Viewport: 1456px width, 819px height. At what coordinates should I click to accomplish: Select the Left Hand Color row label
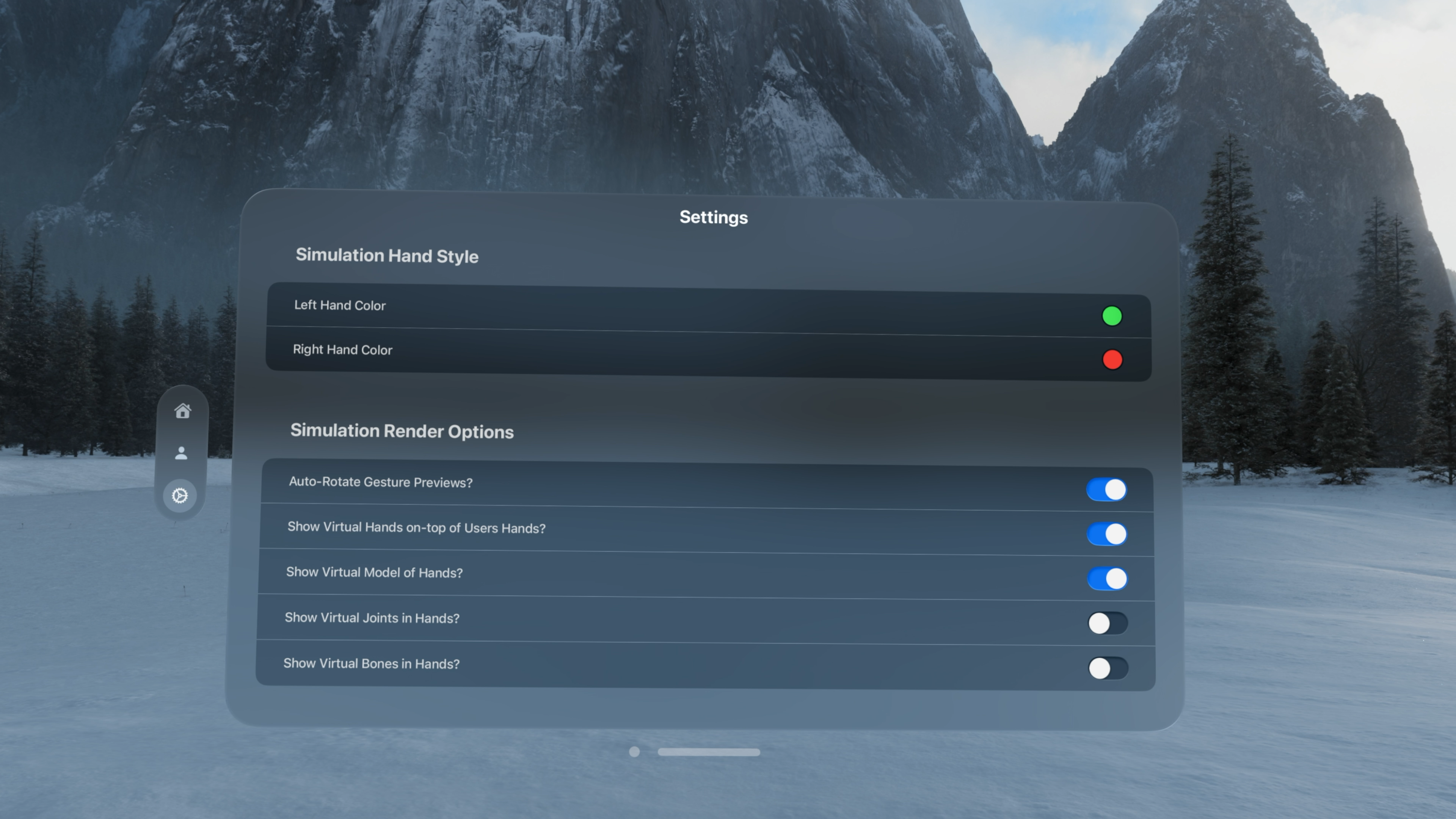coord(340,305)
